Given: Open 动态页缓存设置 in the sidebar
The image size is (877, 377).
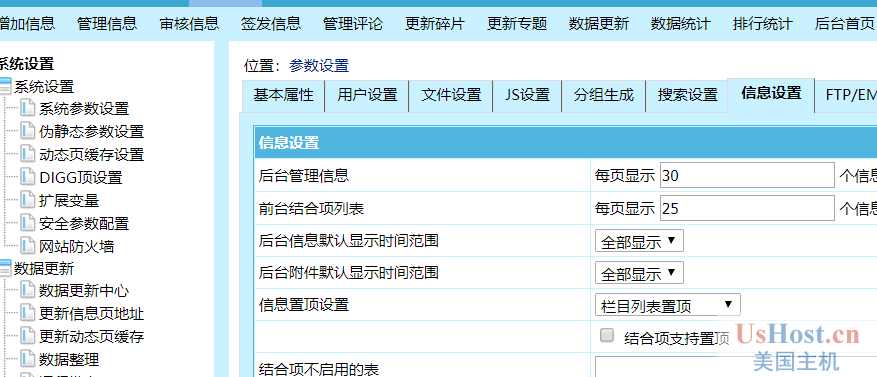Looking at the screenshot, I should tap(92, 154).
